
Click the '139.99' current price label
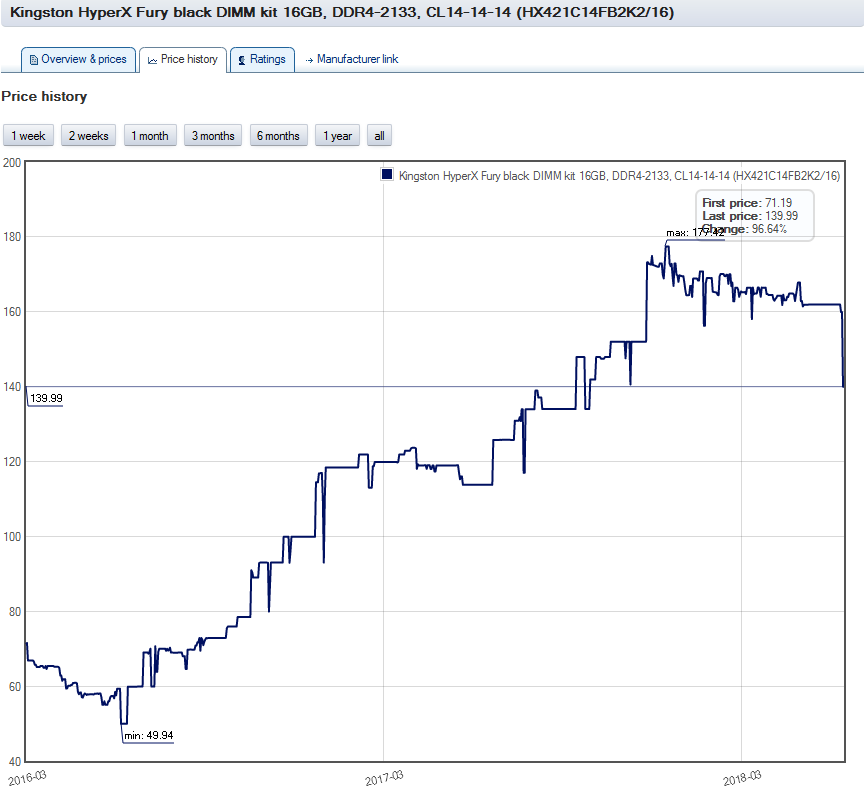click(x=46, y=398)
